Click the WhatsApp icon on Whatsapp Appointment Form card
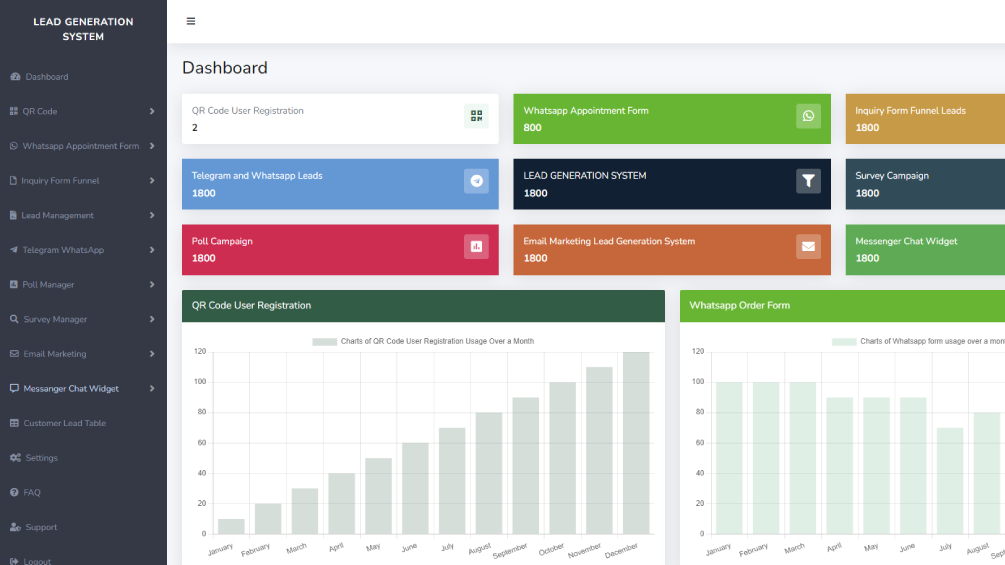Image resolution: width=1005 pixels, height=565 pixels. pos(808,116)
